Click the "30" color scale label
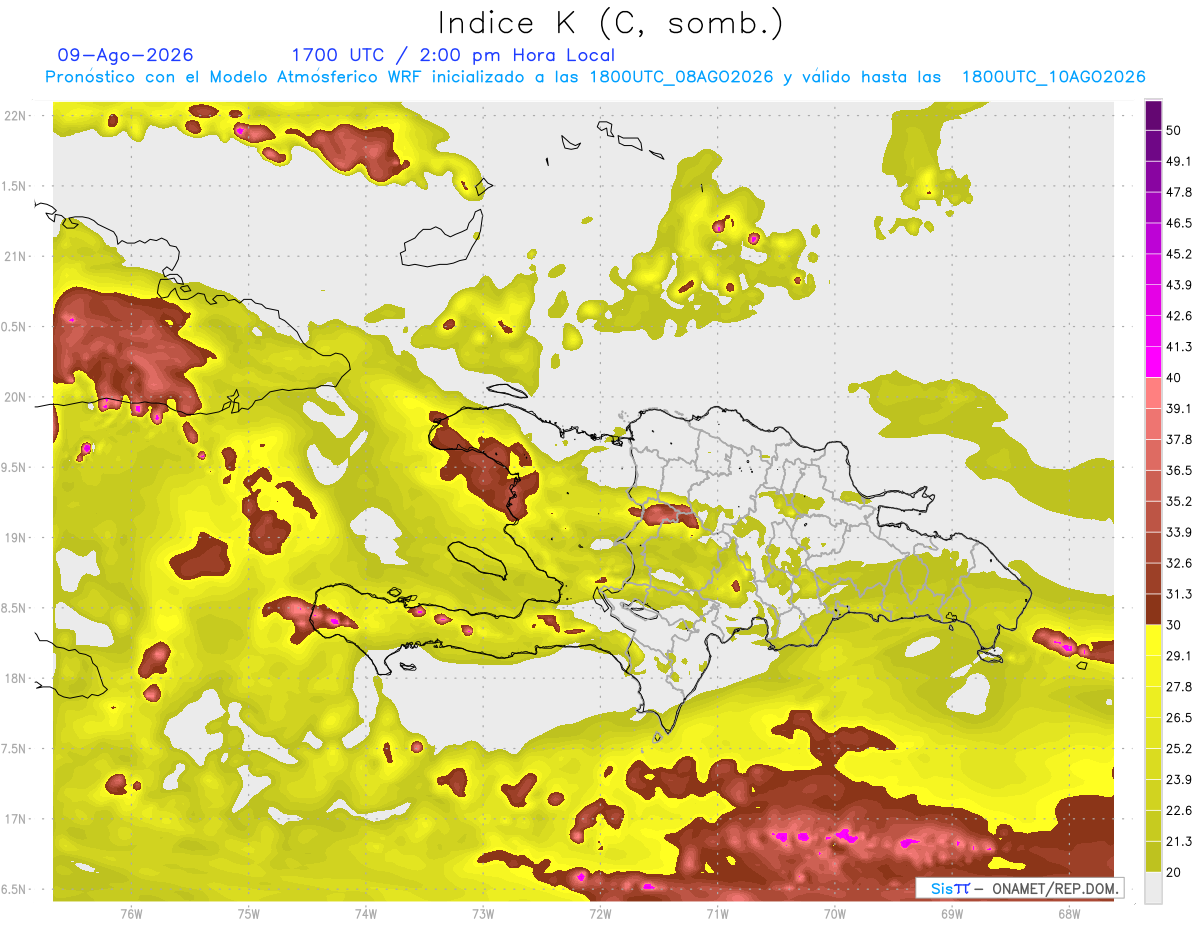Screen dimensions: 1200x927 (1174, 625)
